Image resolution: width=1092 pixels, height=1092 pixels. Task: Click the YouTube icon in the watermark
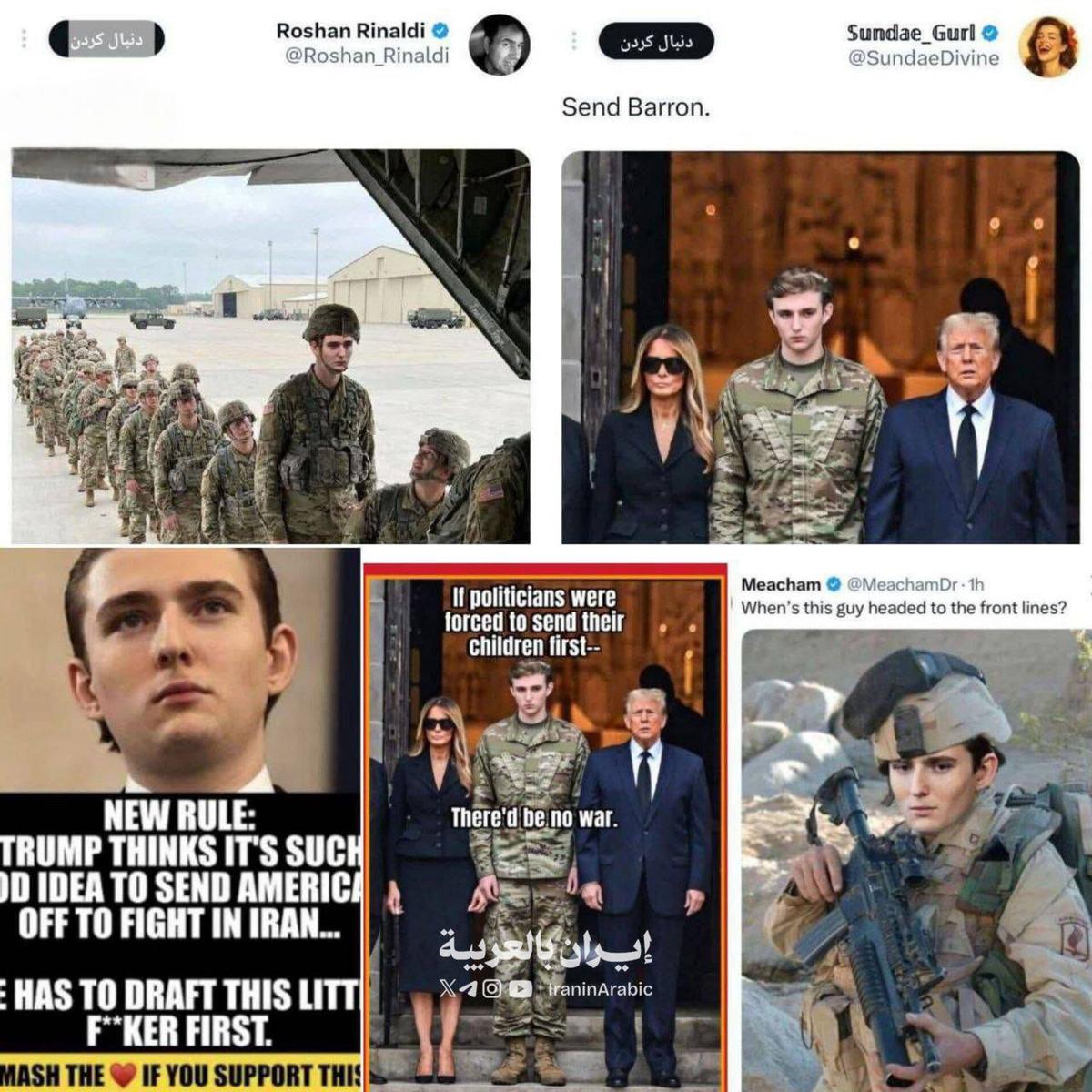point(520,989)
